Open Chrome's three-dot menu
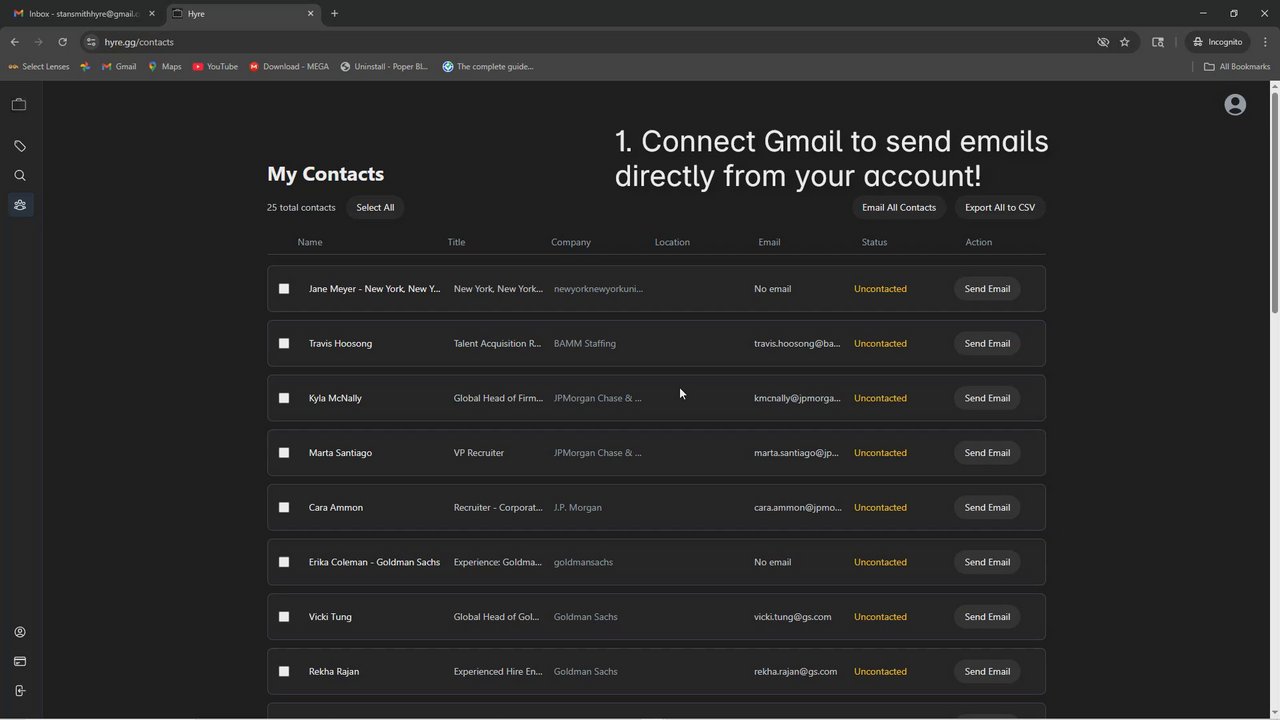Viewport: 1280px width, 720px height. point(1265,42)
